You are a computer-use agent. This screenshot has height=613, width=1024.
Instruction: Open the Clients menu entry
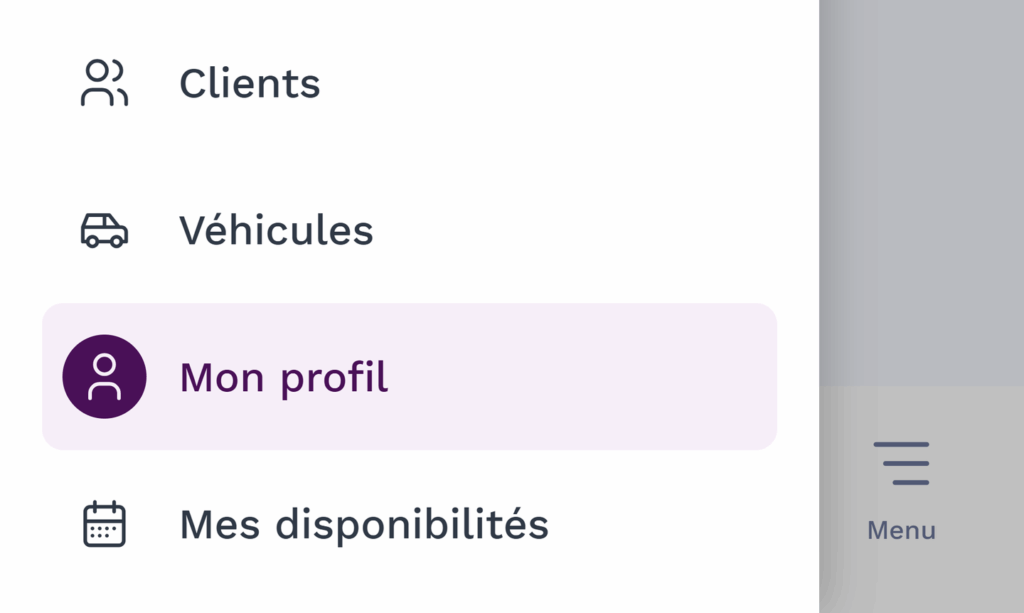250,83
